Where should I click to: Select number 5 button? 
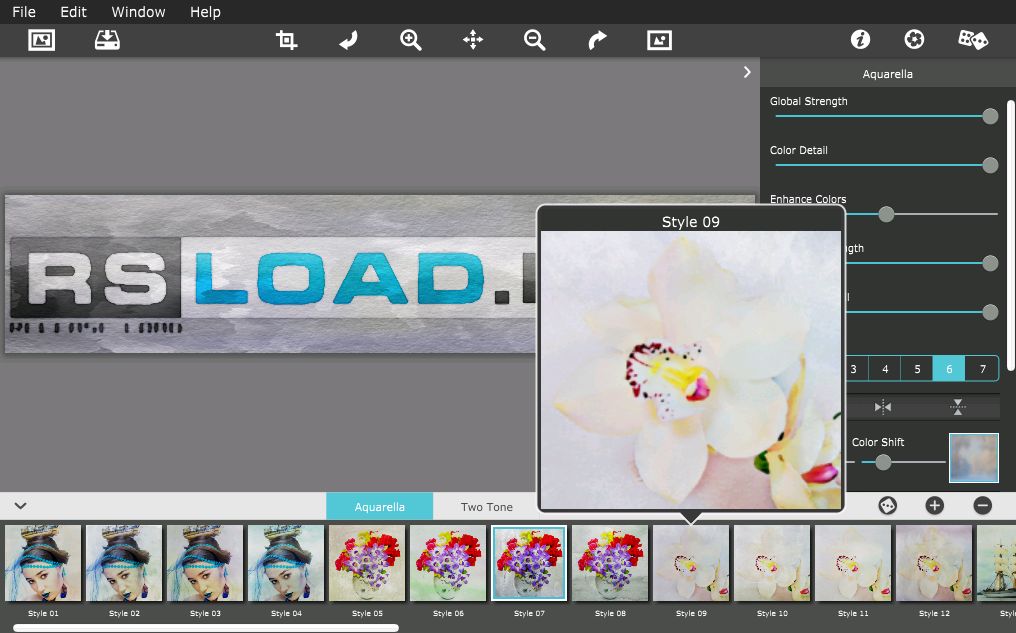tap(917, 369)
